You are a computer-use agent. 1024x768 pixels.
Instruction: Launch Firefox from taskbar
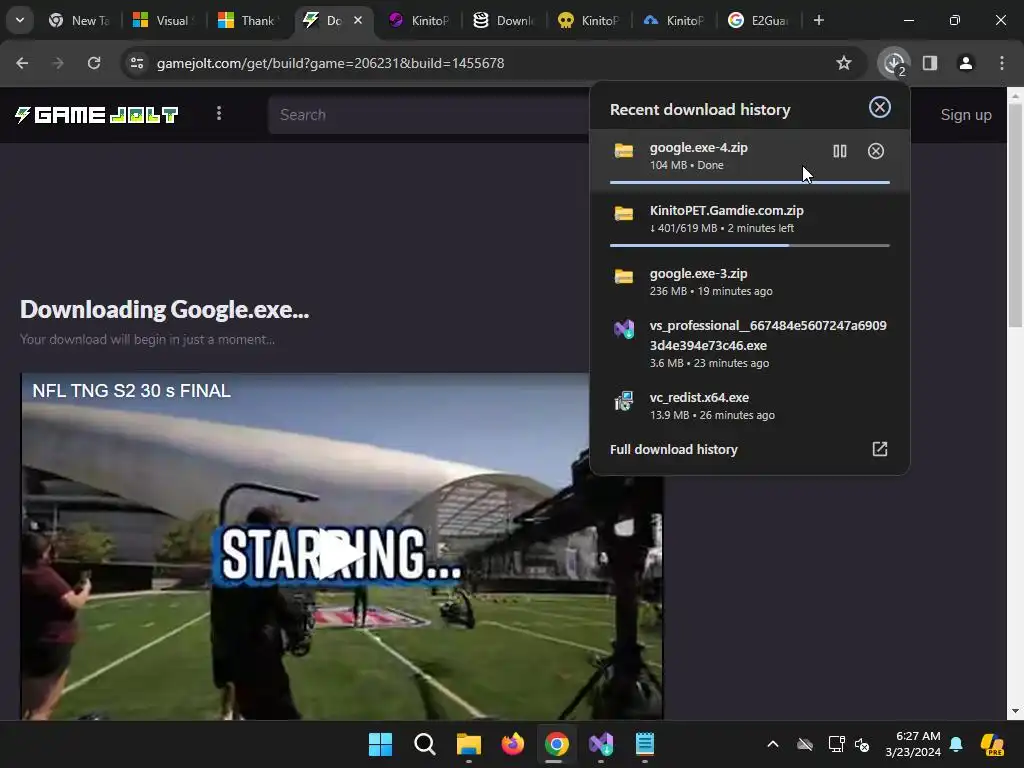pyautogui.click(x=513, y=744)
